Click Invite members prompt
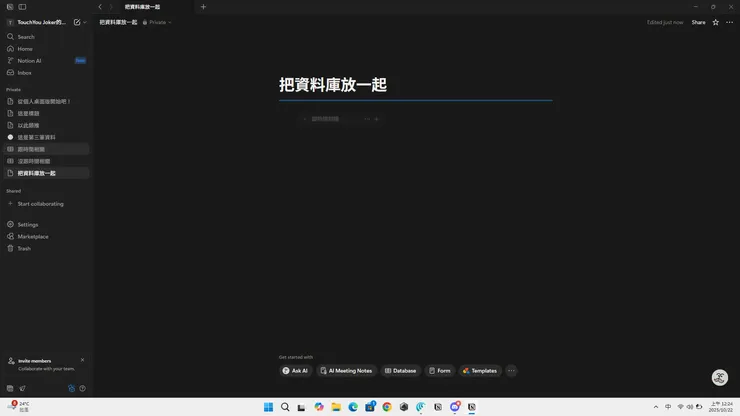Image resolution: width=740 pixels, height=416 pixels. pyautogui.click(x=42, y=364)
